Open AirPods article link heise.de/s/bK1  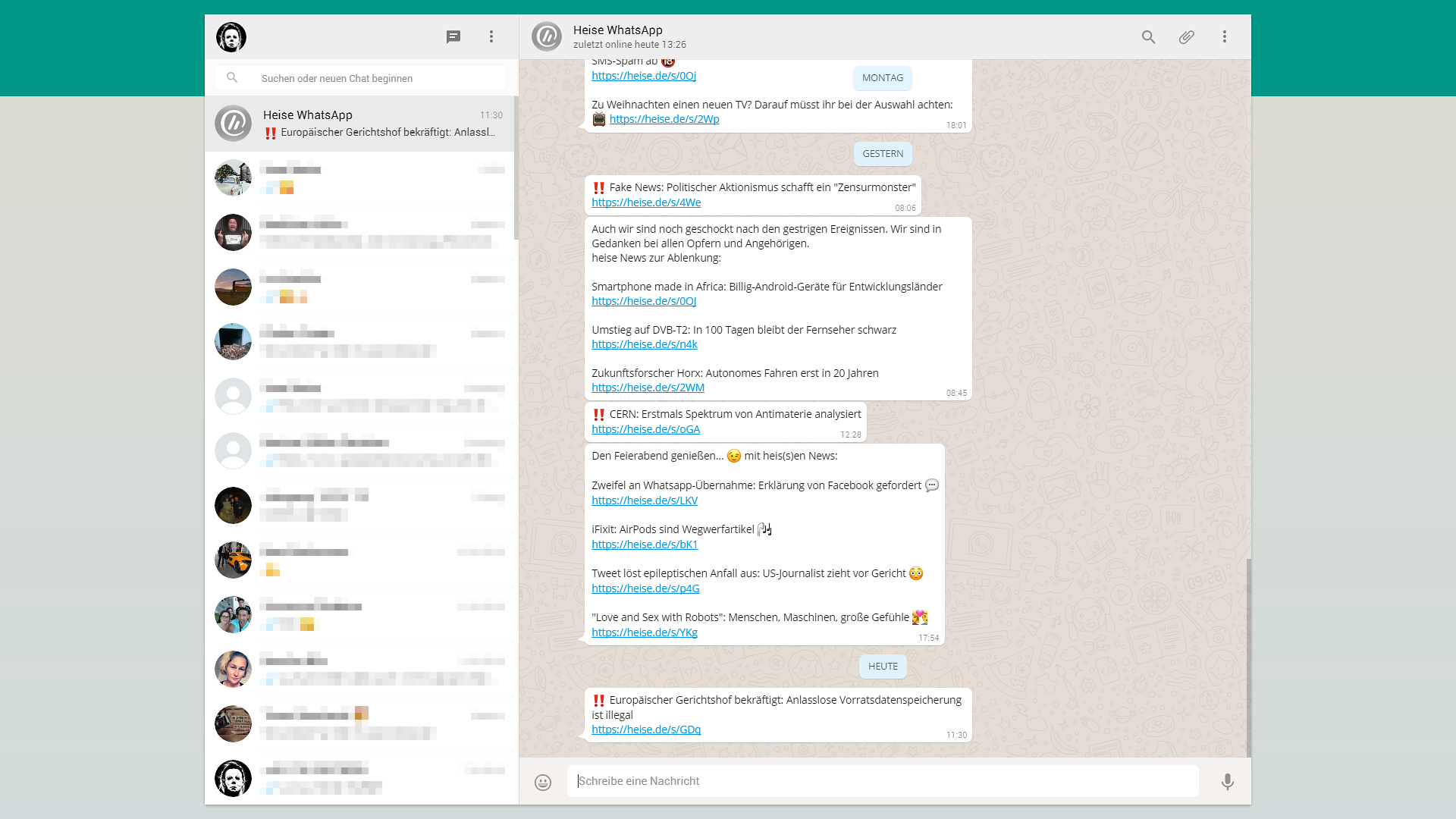(645, 544)
